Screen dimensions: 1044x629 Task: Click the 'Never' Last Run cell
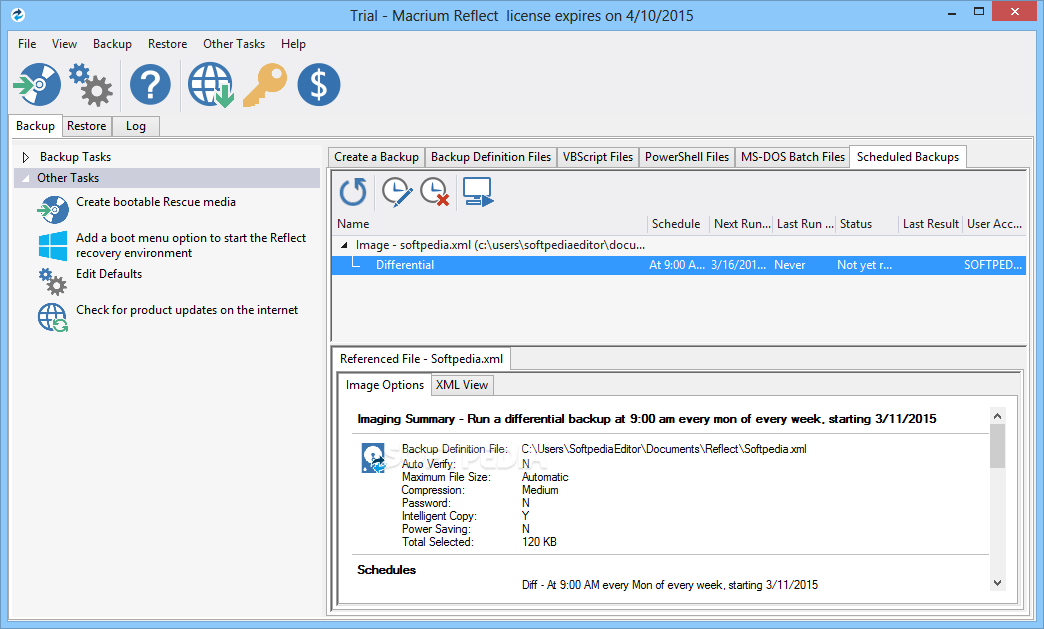[x=790, y=265]
